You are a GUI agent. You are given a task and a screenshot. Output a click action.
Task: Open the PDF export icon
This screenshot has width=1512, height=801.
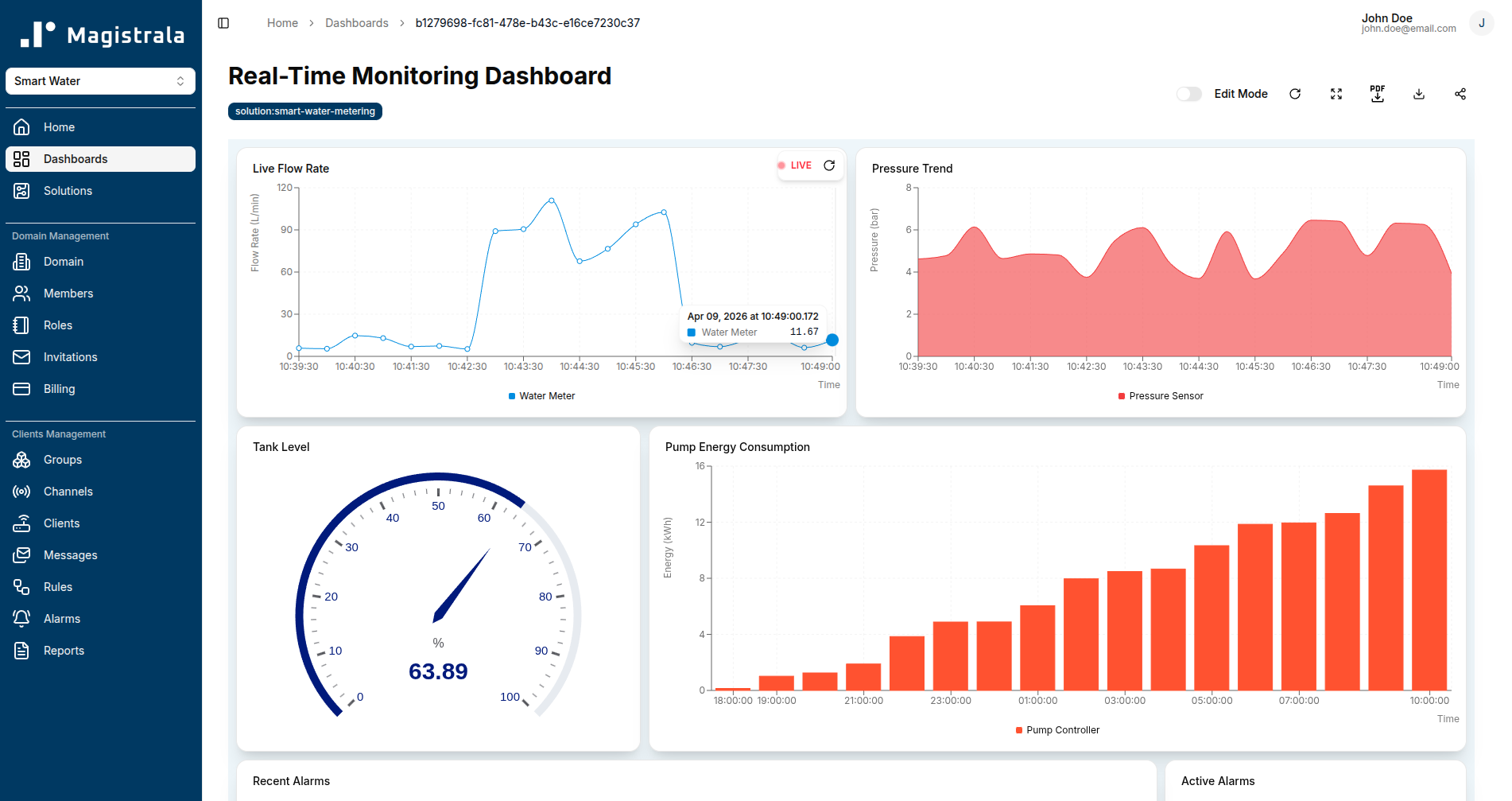[x=1378, y=93]
